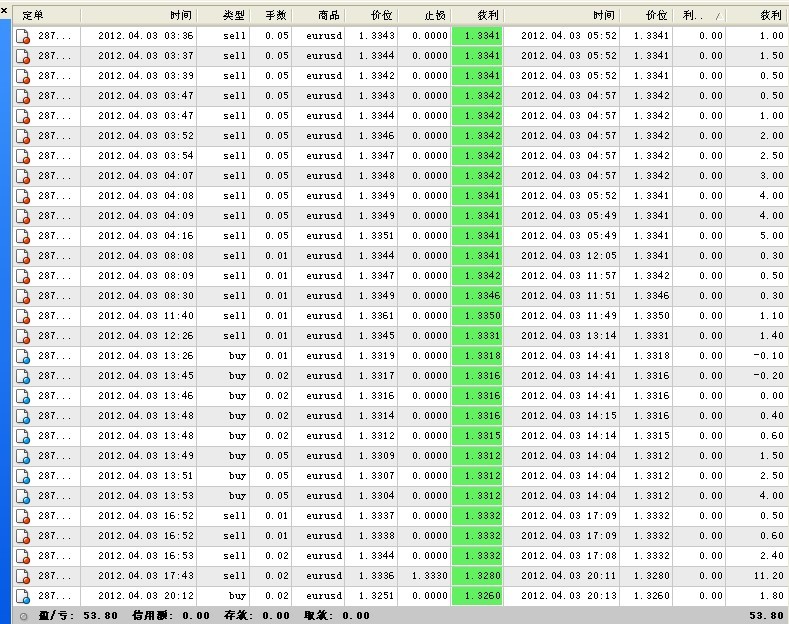The height and width of the screenshot is (624, 789).
Task: Click the order icon of the 04:09 sell row
Action: 23,216
